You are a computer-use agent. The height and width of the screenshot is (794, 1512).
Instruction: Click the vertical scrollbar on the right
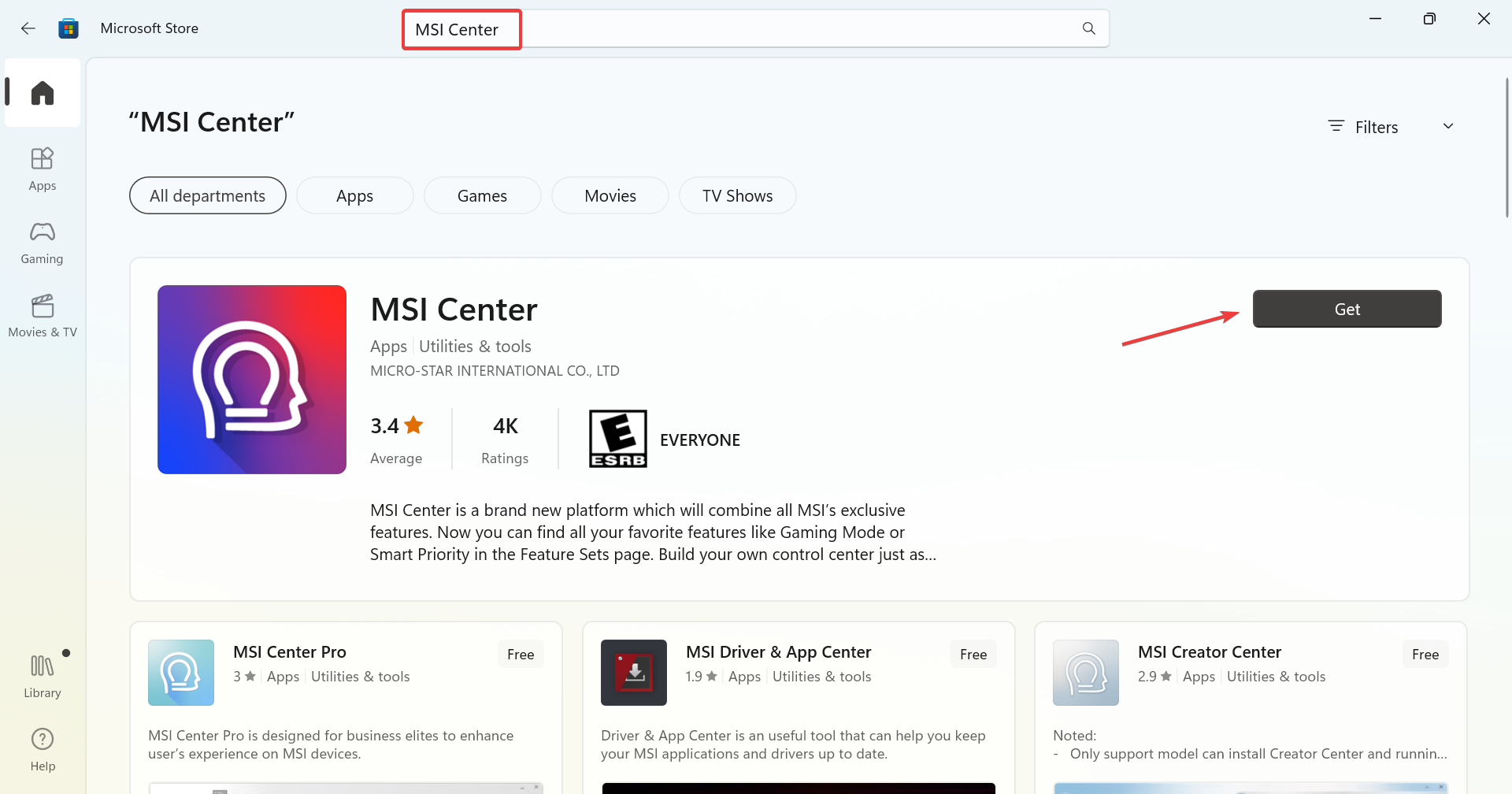tap(1506, 148)
